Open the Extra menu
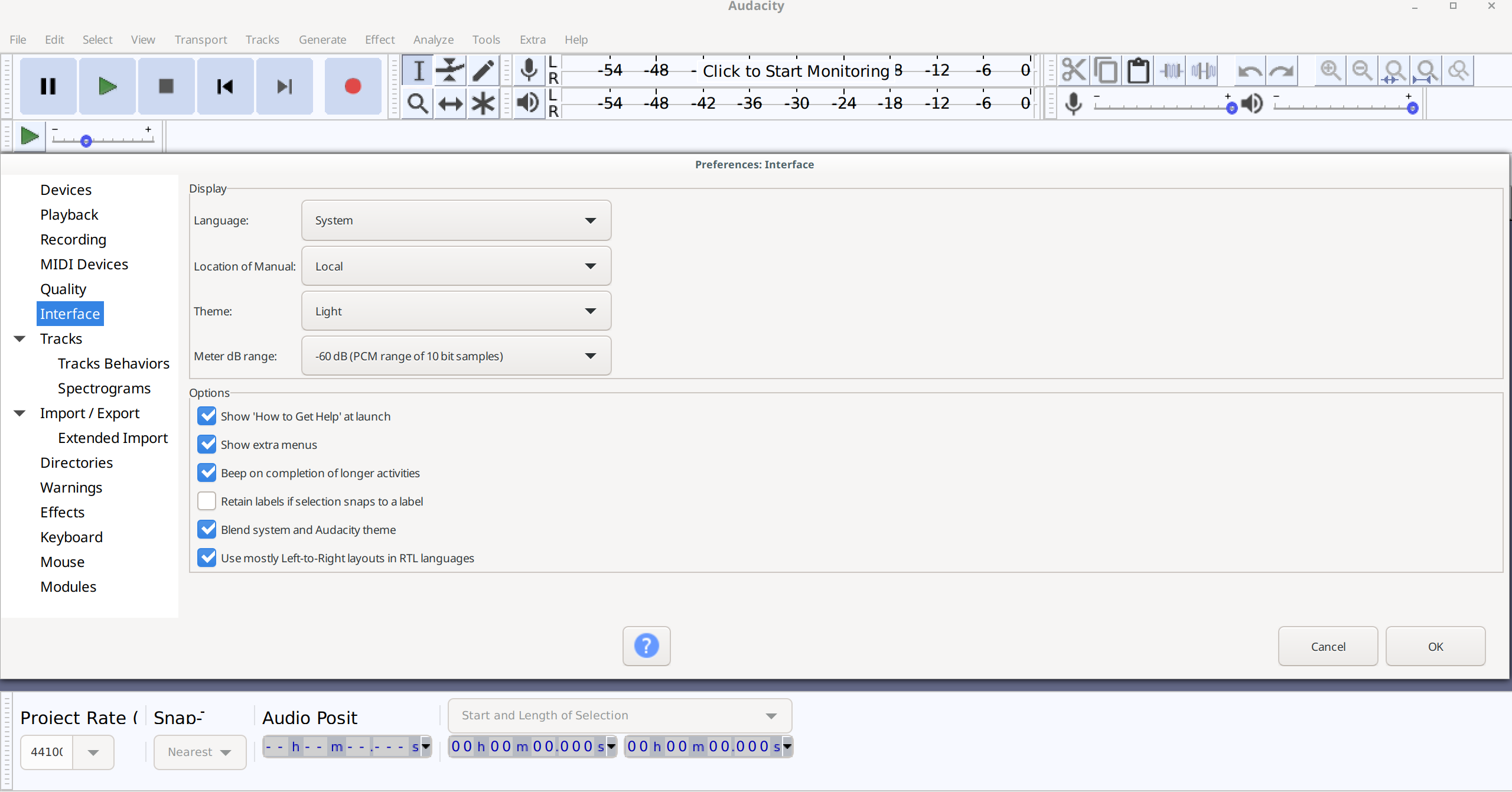1512x792 pixels. [533, 40]
